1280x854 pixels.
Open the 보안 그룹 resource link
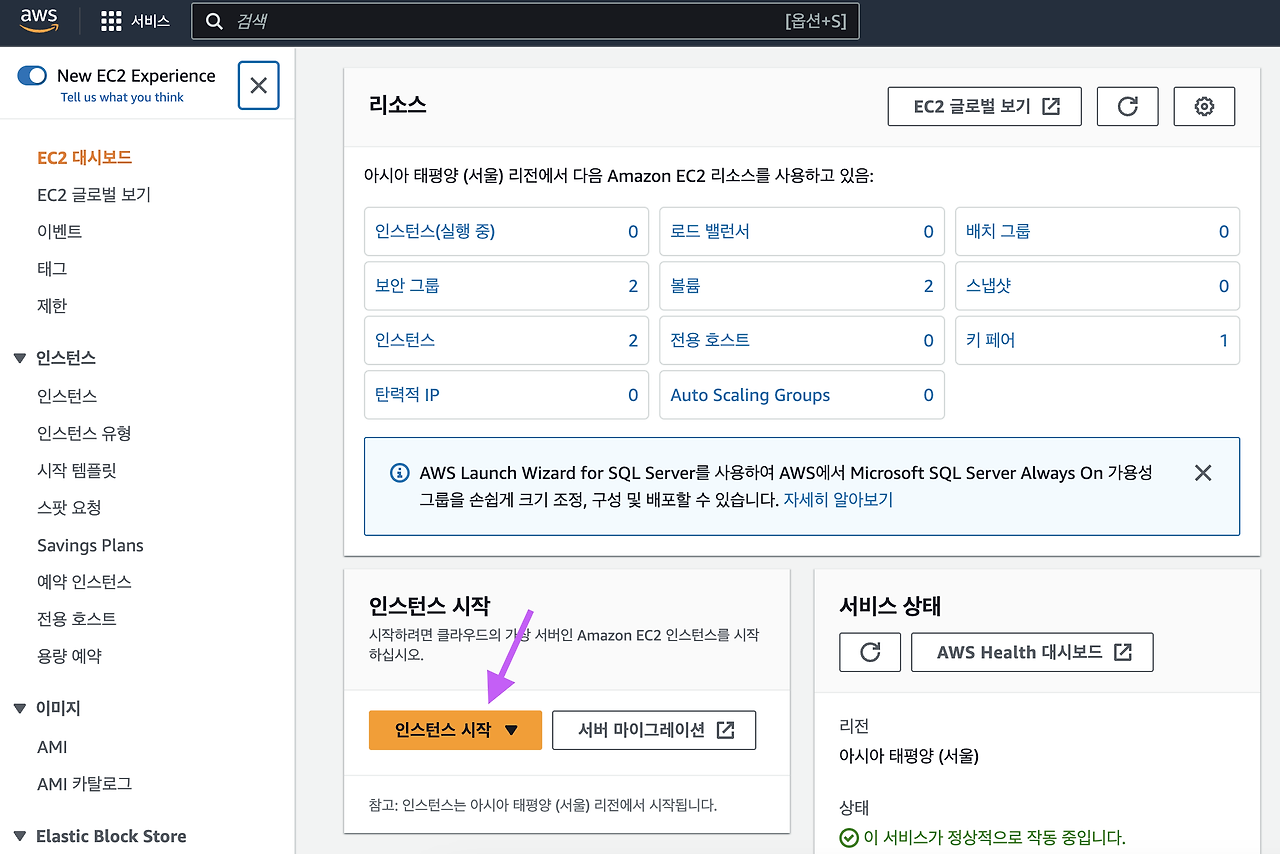coord(407,286)
